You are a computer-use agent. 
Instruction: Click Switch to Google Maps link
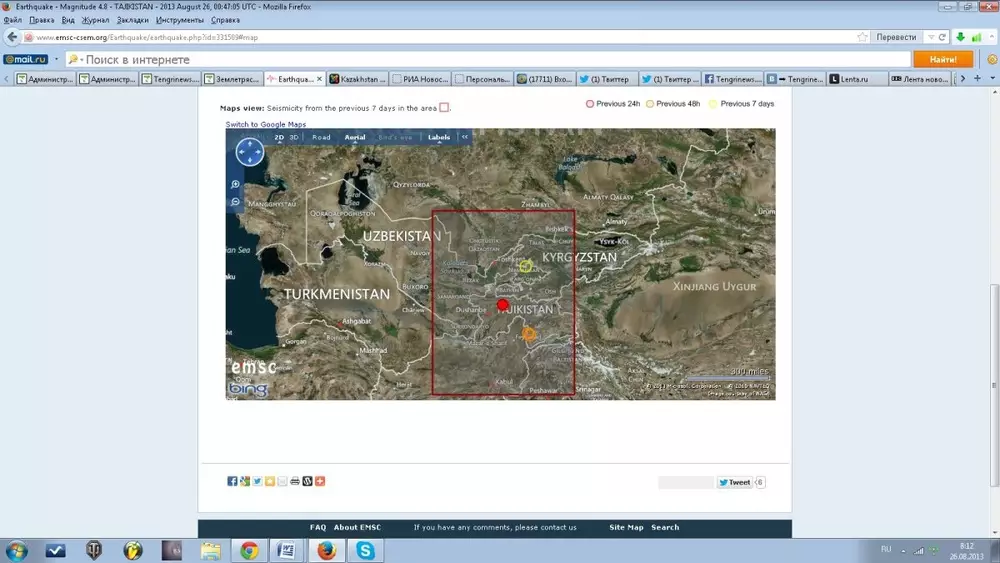(x=265, y=124)
